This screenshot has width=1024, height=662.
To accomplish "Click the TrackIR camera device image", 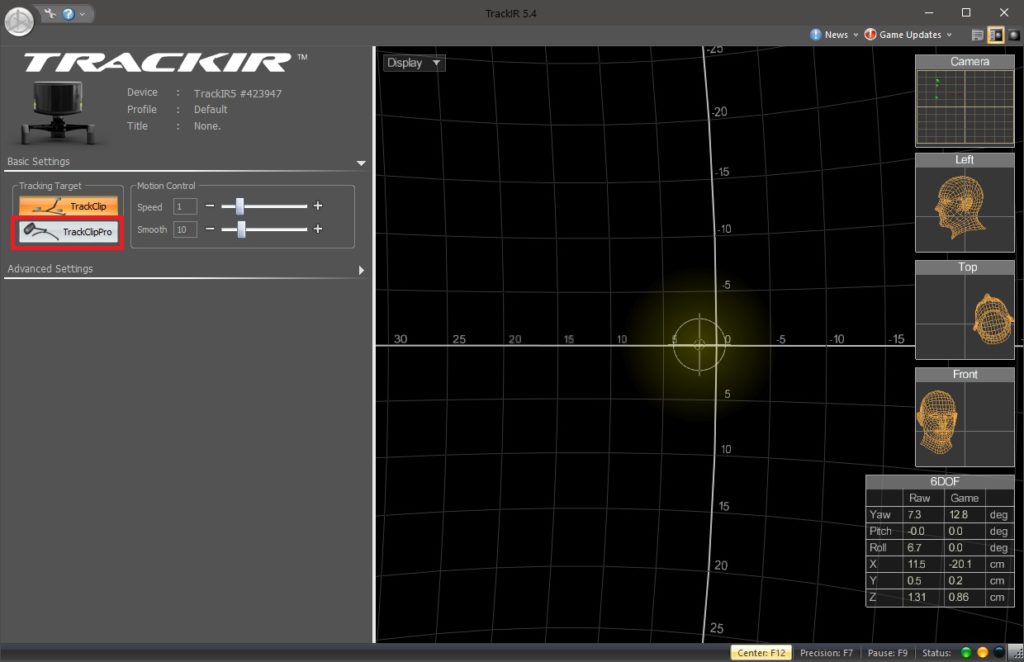I will tap(57, 112).
